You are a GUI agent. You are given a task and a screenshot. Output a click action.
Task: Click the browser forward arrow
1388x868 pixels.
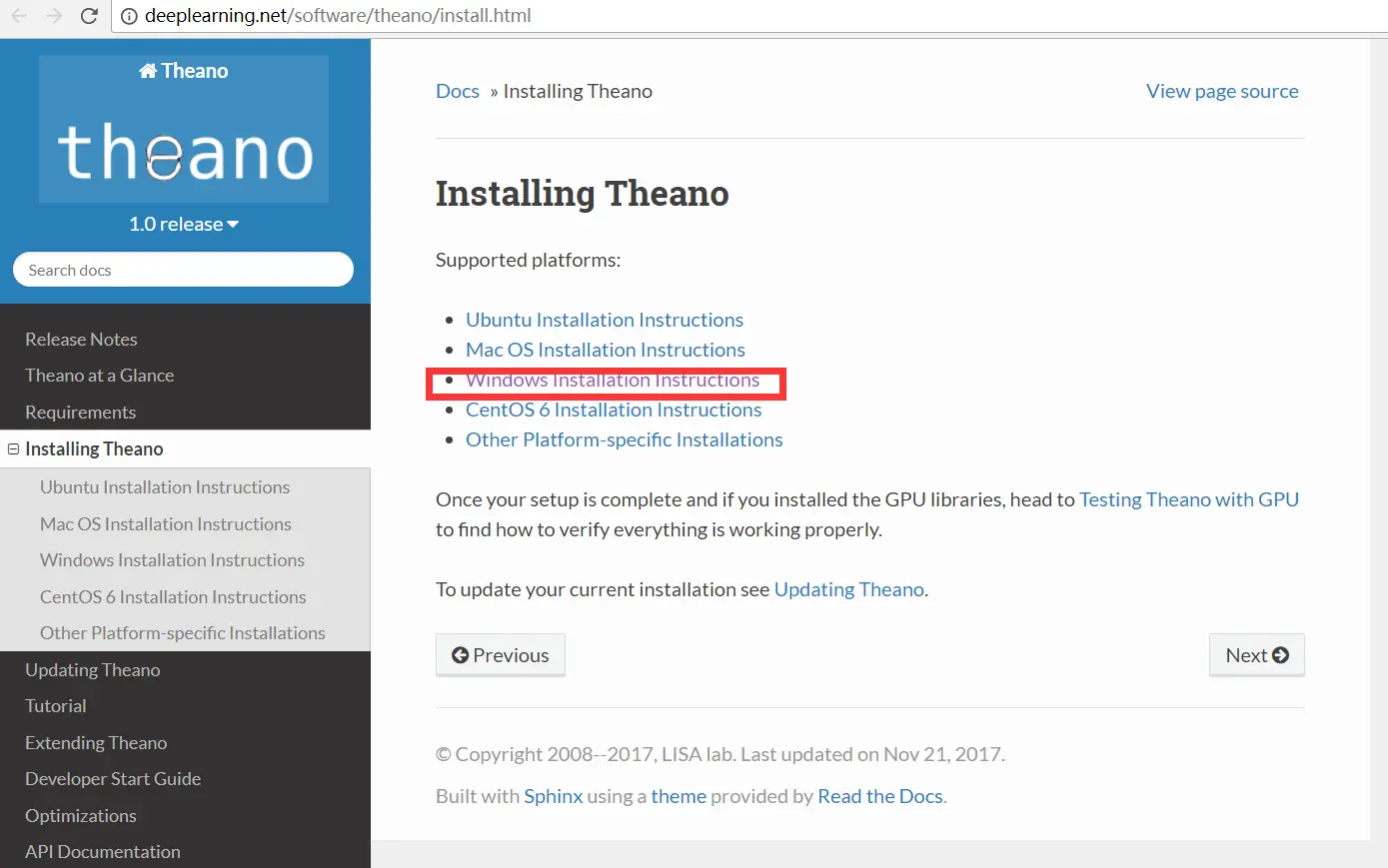tap(54, 16)
